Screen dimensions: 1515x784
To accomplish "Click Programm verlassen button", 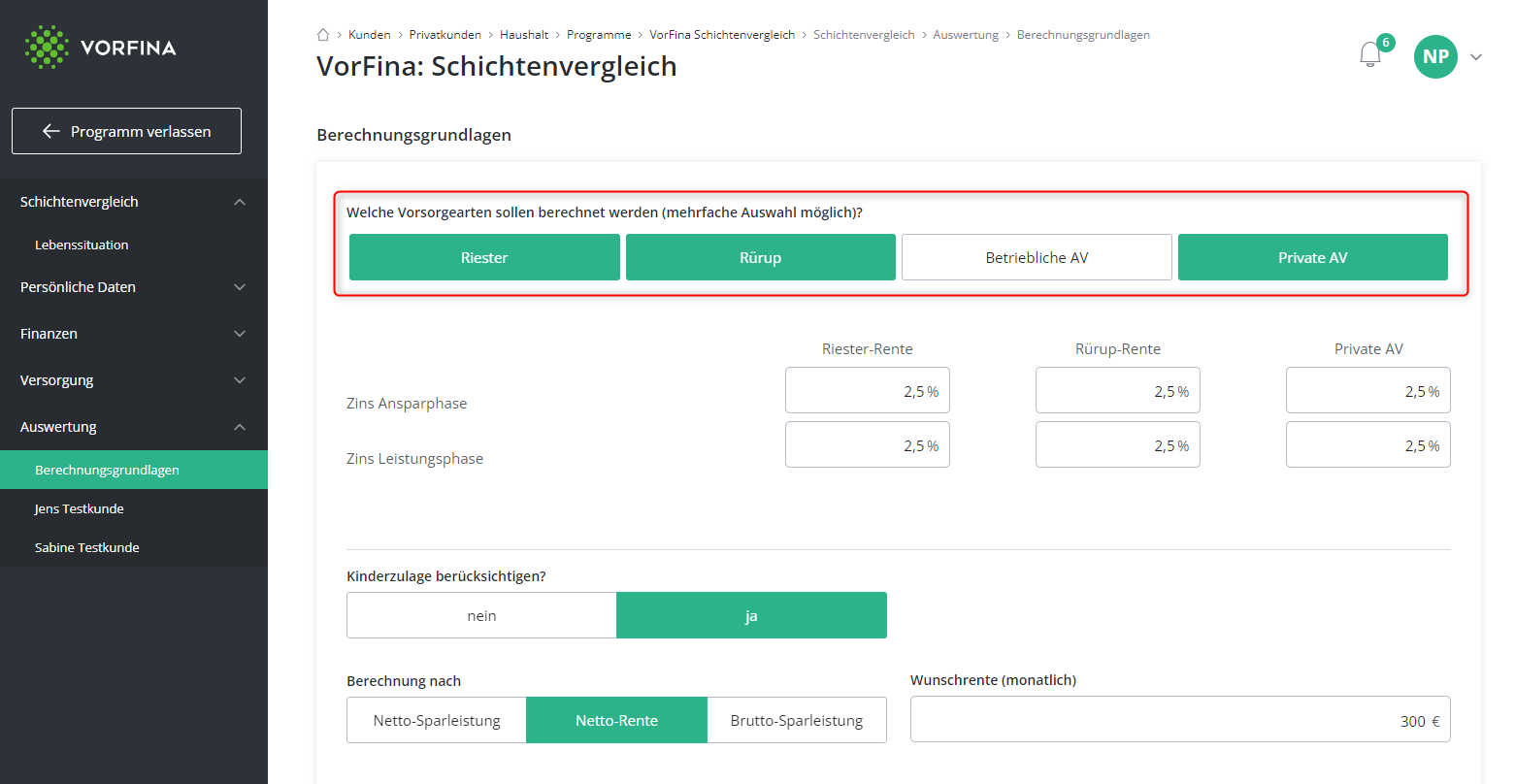I will coord(126,131).
